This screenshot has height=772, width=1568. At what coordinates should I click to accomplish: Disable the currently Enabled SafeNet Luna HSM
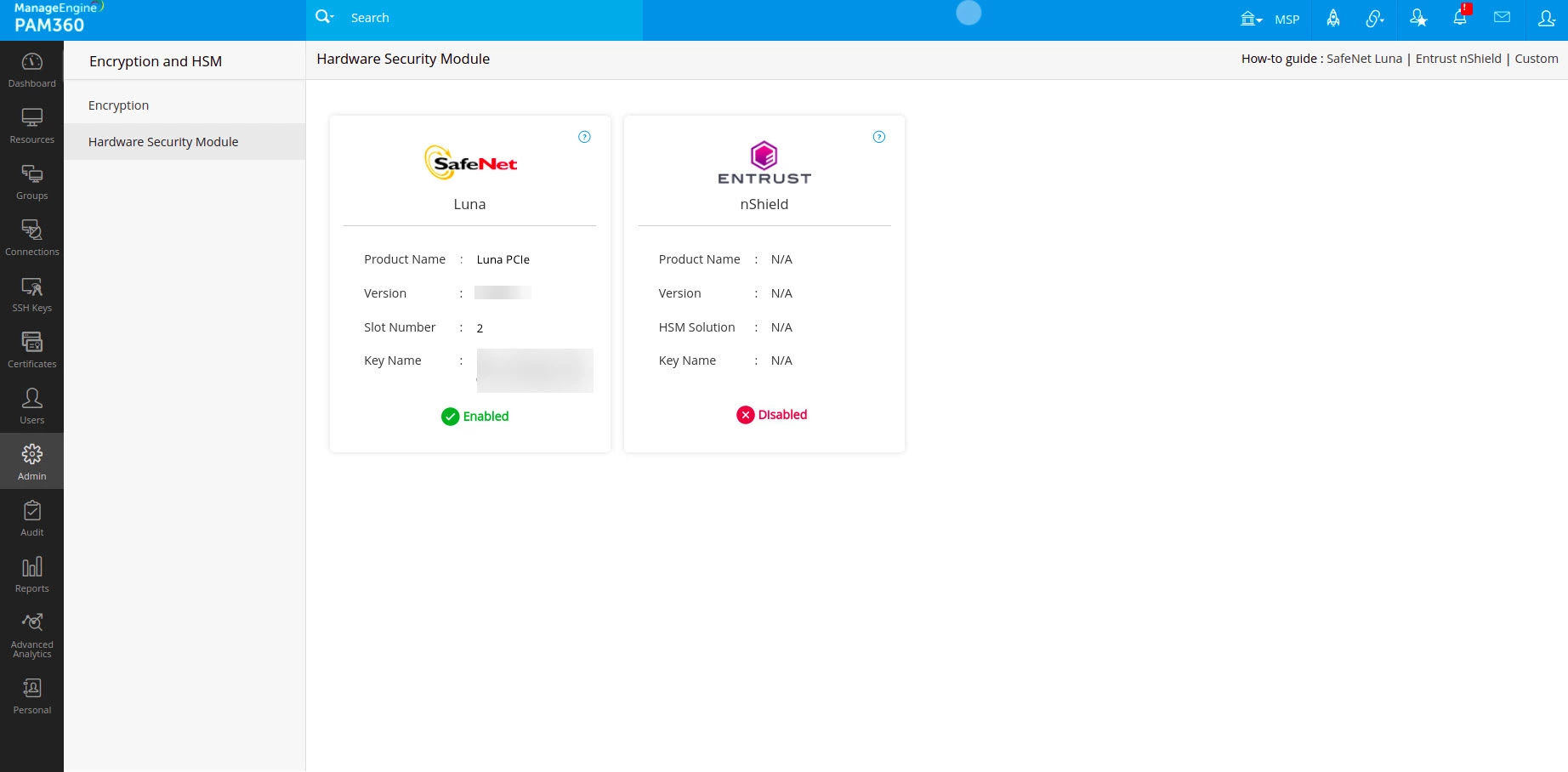pos(474,417)
